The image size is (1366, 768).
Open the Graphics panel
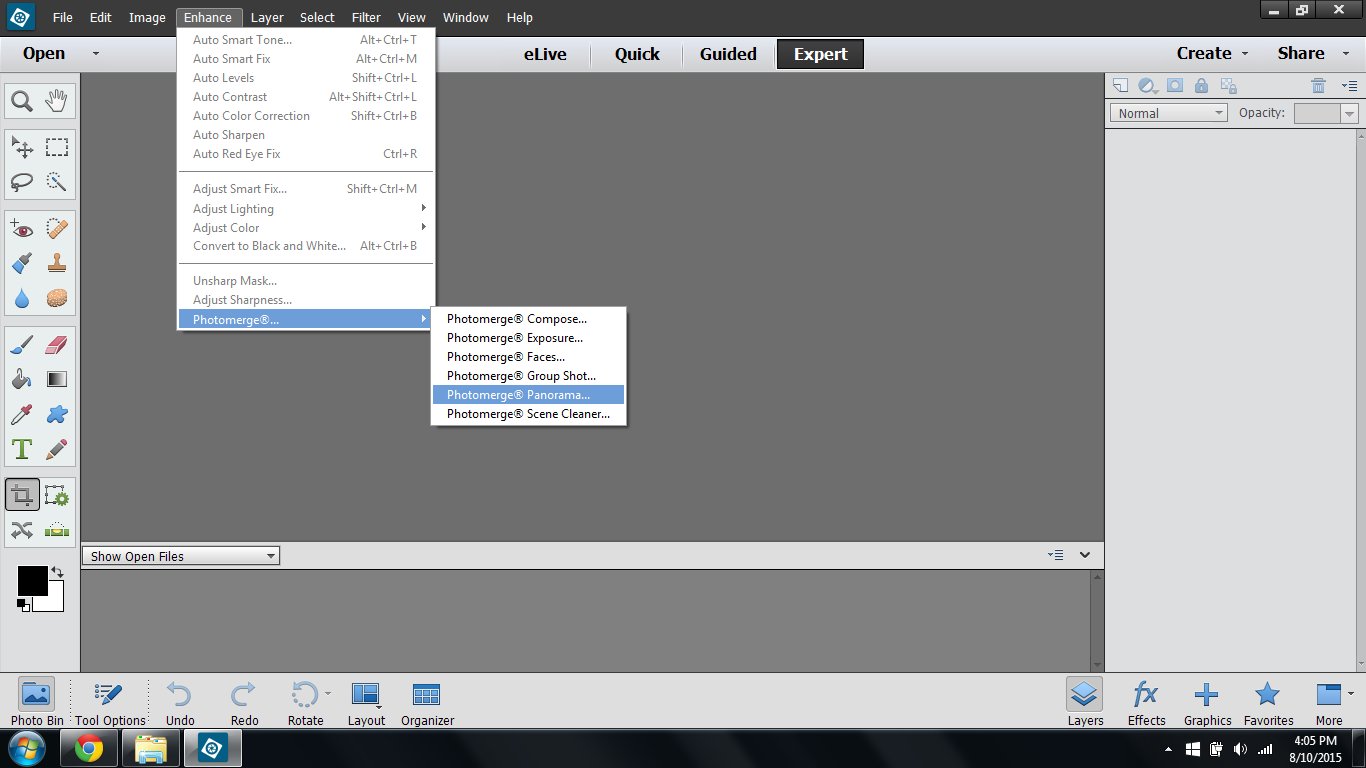(x=1207, y=702)
